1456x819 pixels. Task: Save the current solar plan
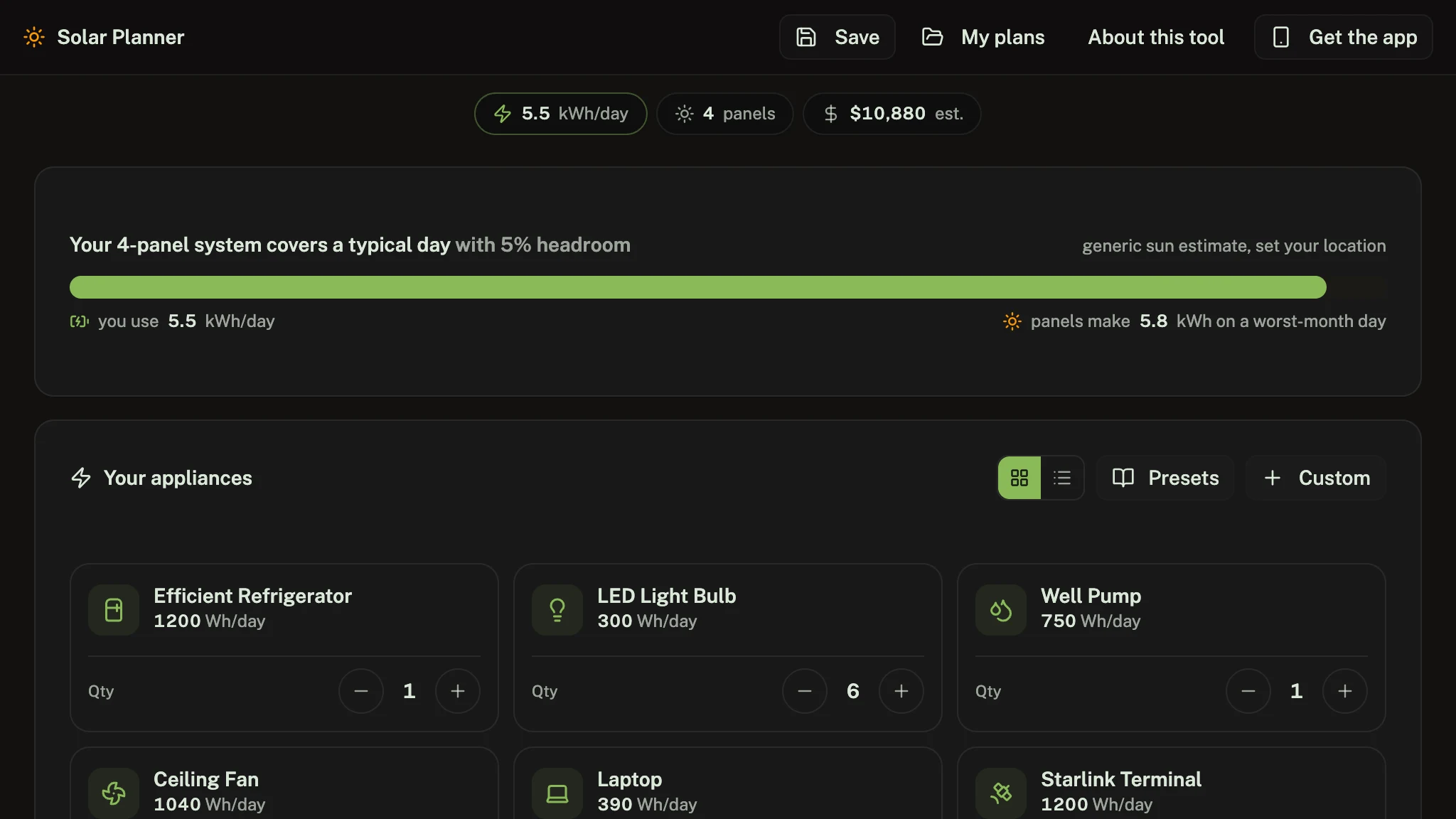pos(837,37)
